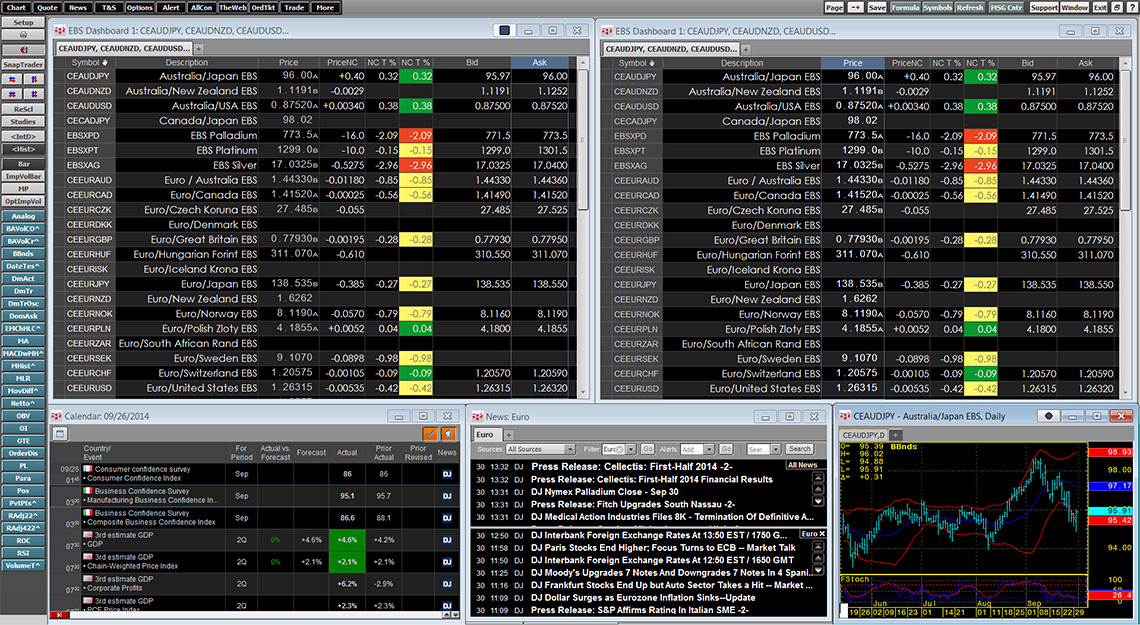Click the arrow icon button beside Page

pos(855,7)
